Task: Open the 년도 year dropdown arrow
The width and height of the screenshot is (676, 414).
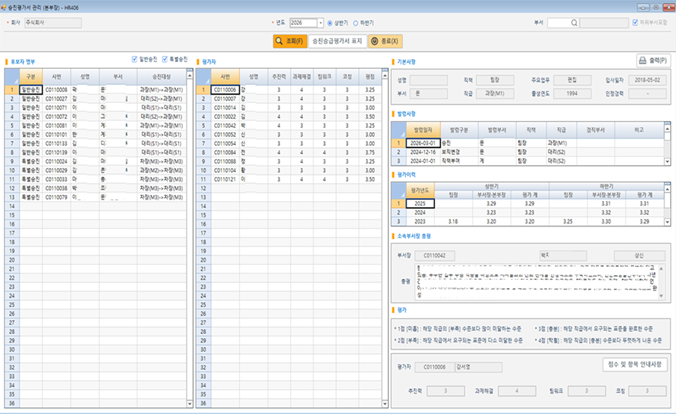Action: [x=320, y=23]
